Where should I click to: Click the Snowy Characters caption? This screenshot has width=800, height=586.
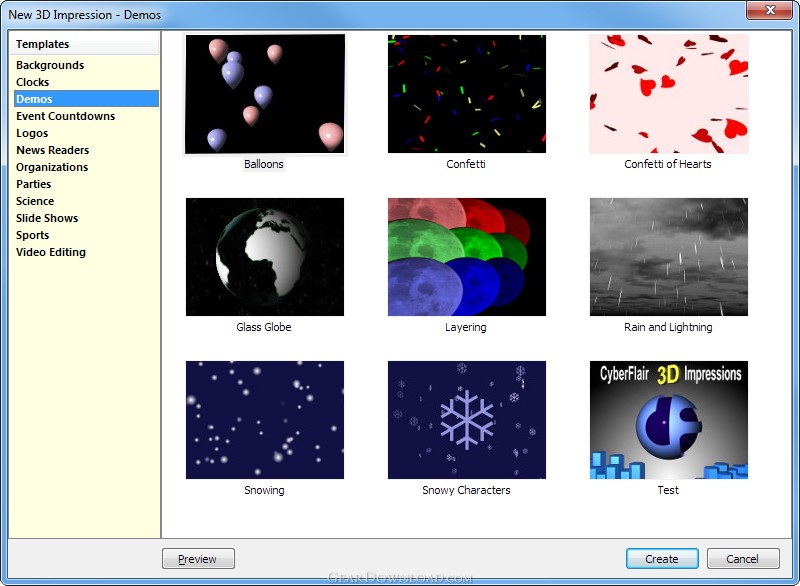pos(466,490)
